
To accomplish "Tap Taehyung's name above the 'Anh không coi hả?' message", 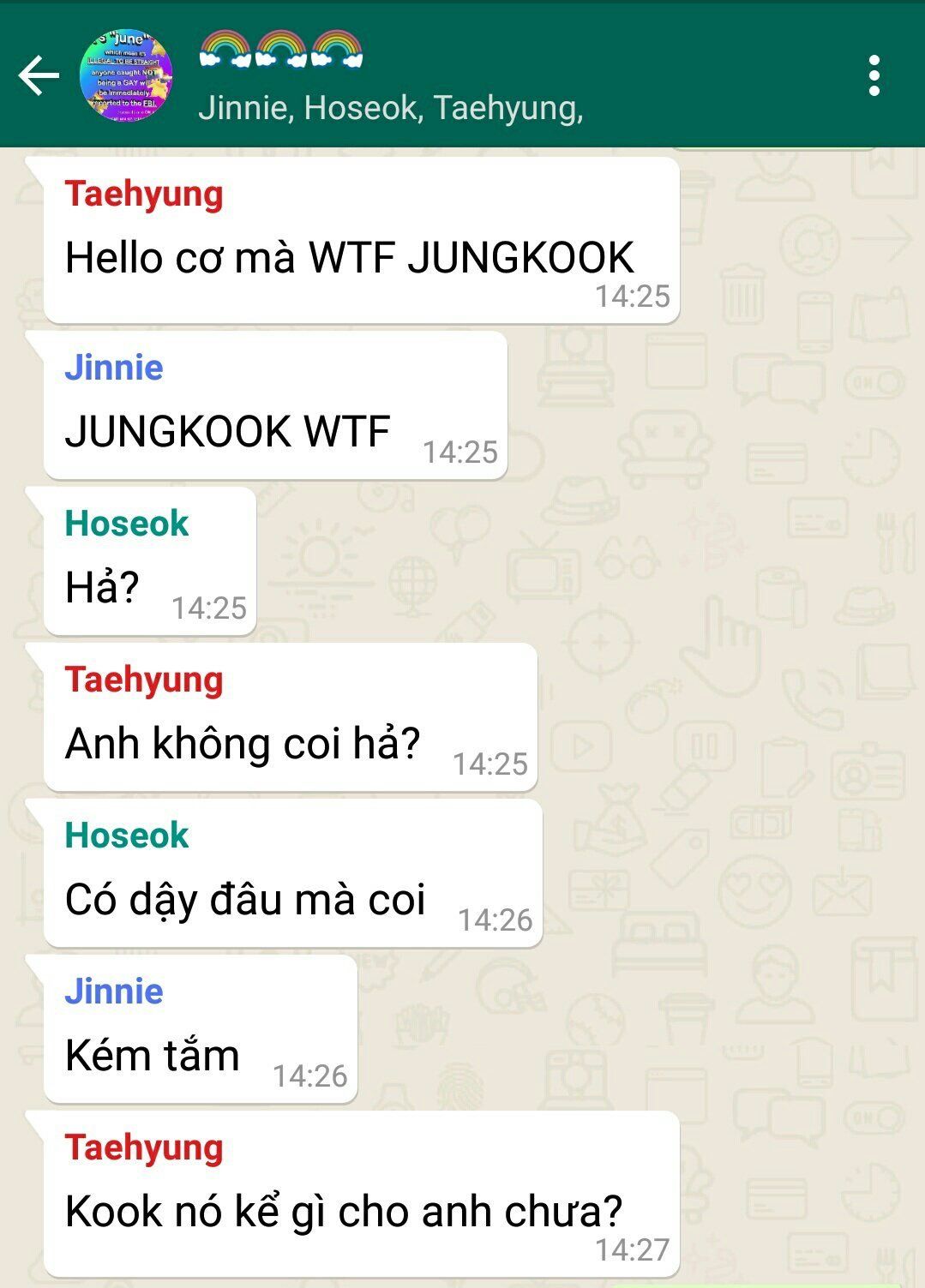I will click(144, 680).
